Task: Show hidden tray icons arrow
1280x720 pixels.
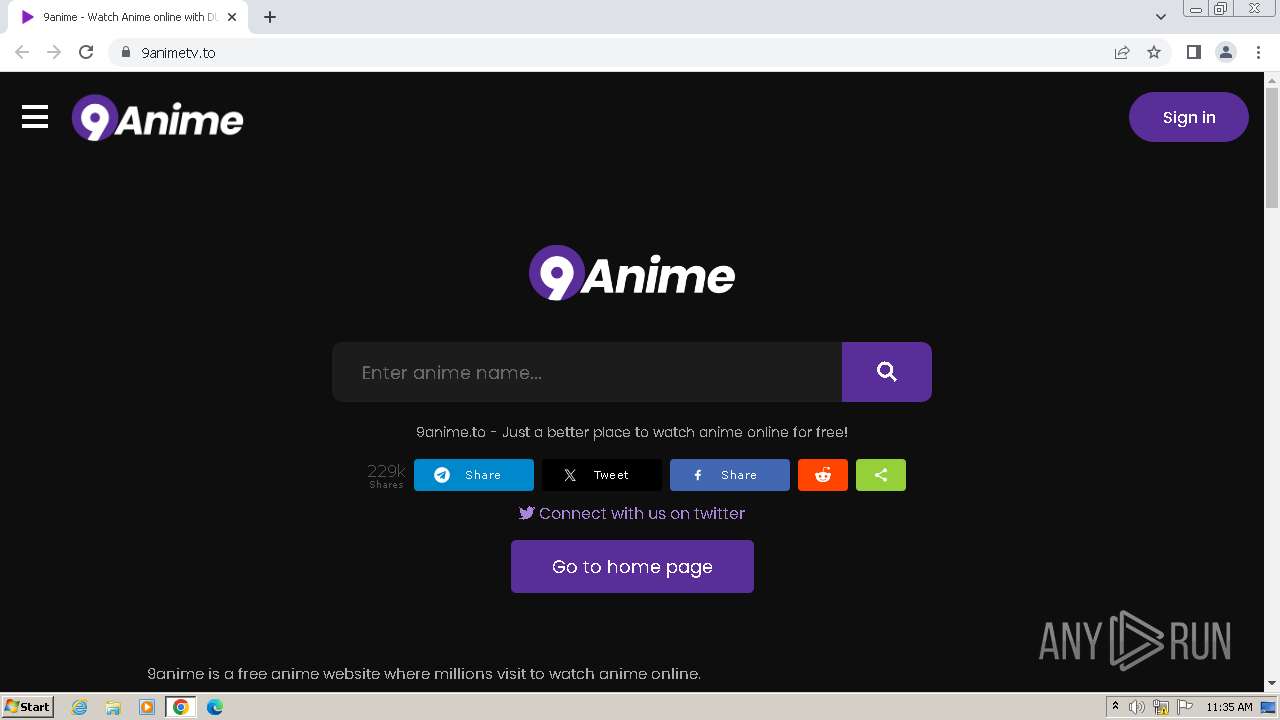Action: pos(1115,707)
